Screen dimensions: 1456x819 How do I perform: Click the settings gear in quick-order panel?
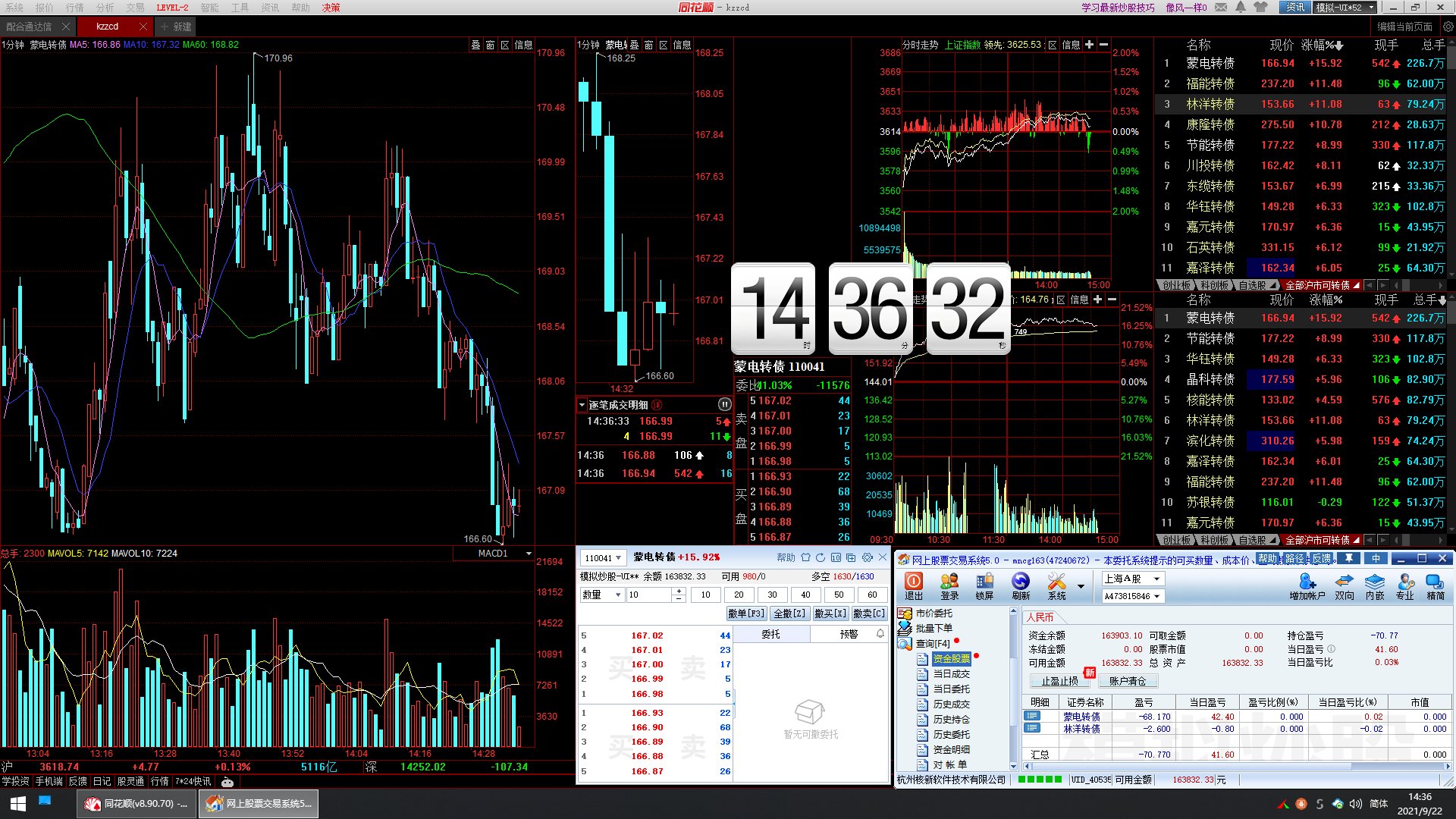coord(867,557)
